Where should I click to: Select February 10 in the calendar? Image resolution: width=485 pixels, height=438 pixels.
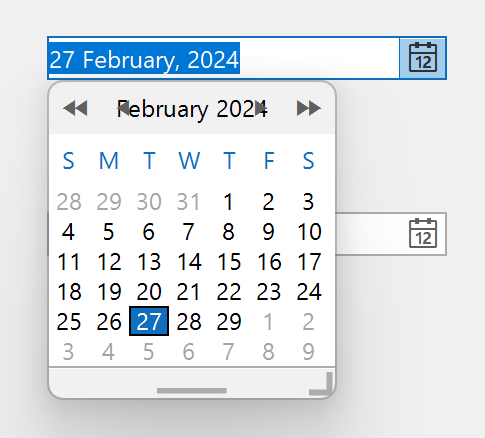tap(309, 232)
